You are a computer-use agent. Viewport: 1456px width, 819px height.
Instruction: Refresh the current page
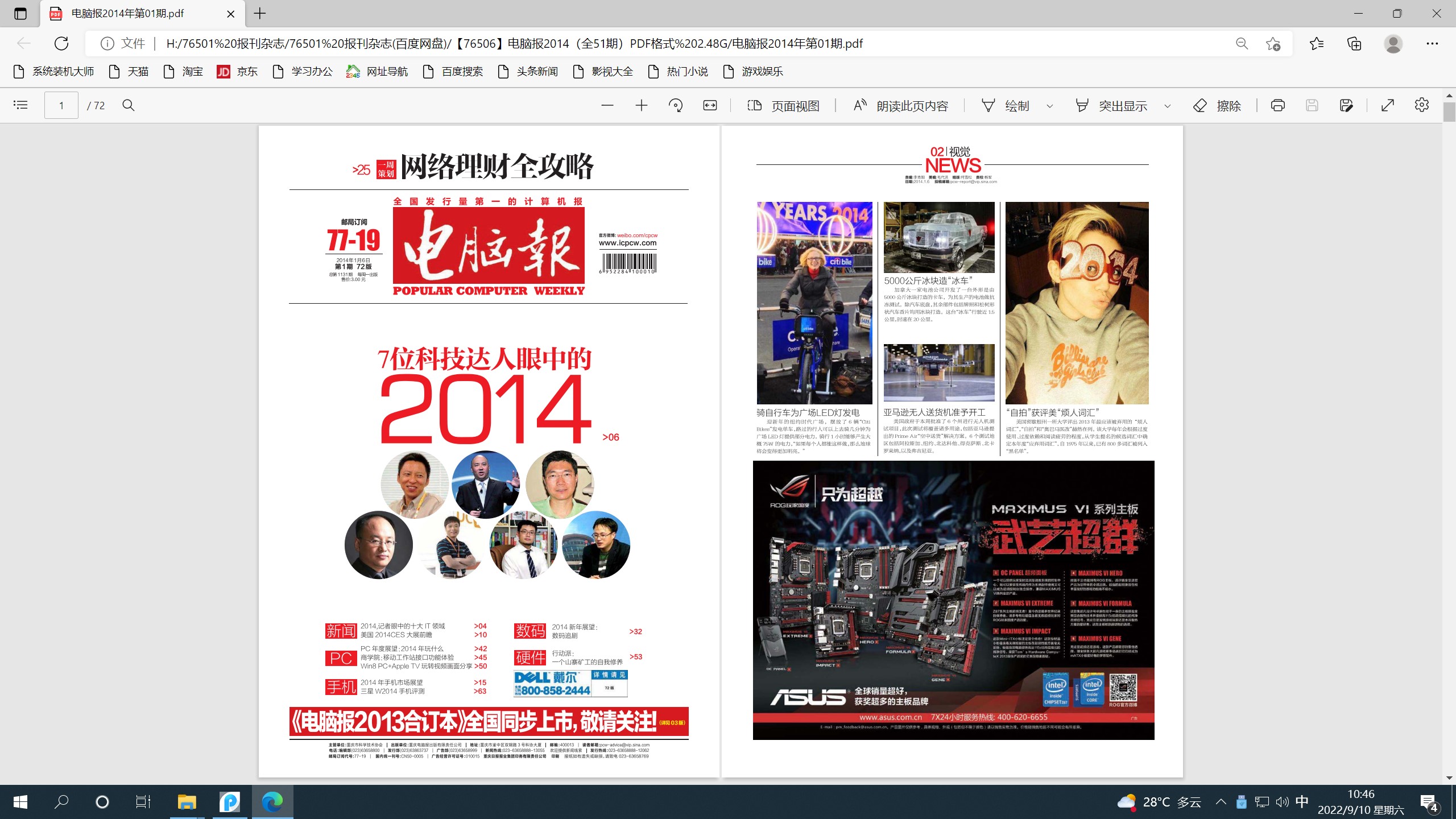click(61, 43)
